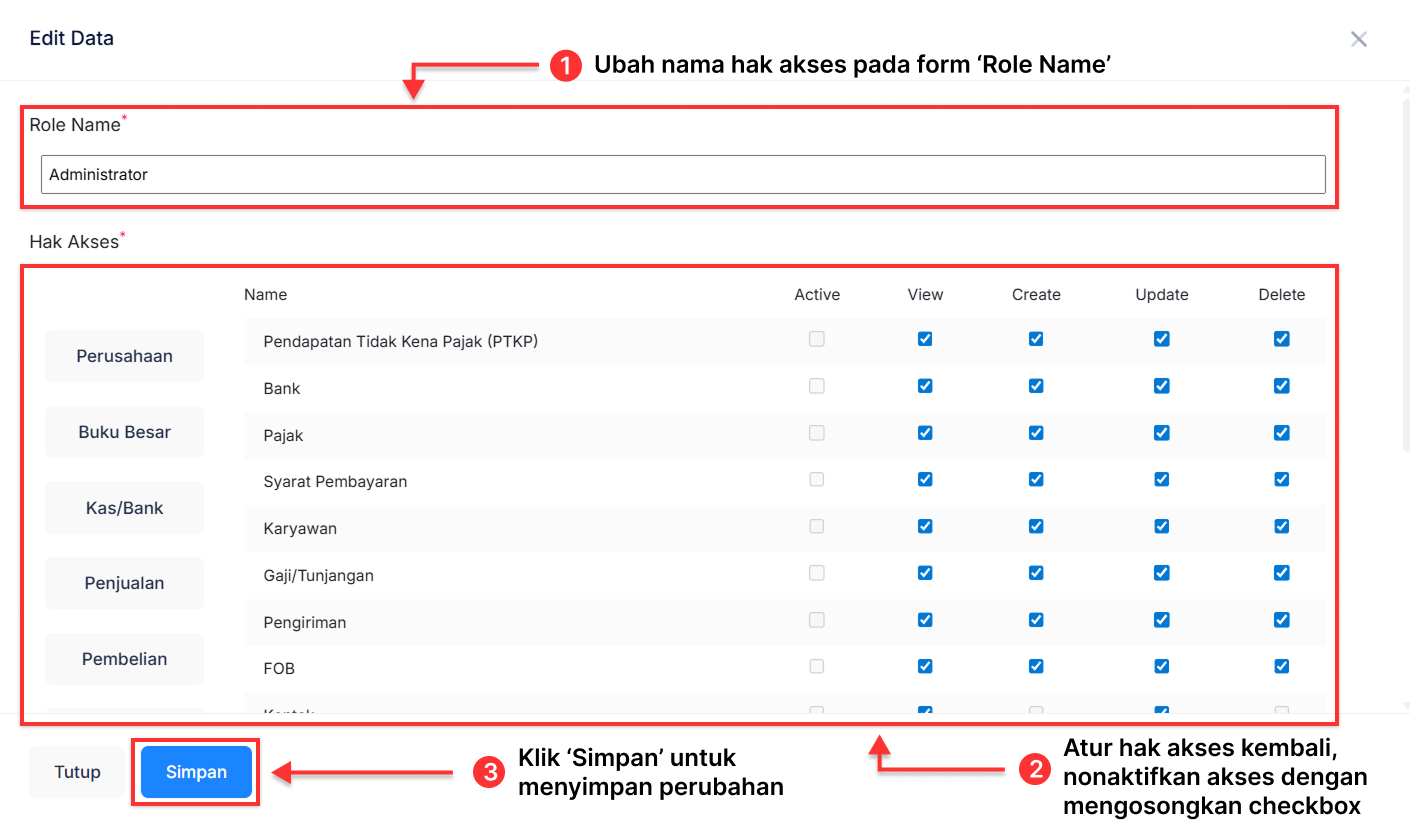
Task: Open the Penjualan permissions section
Action: (124, 582)
